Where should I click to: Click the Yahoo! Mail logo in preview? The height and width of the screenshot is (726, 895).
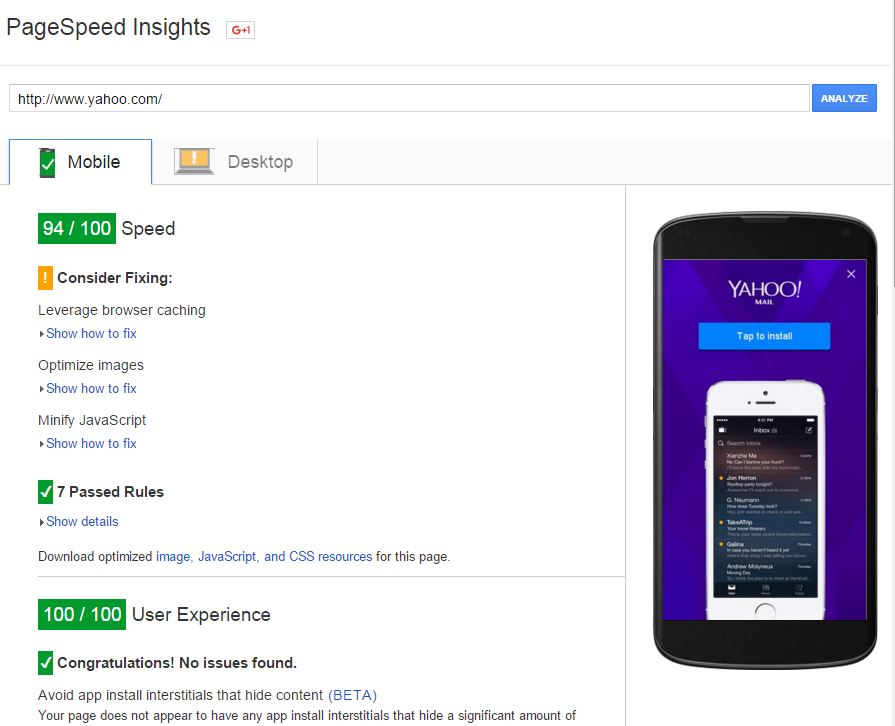tap(764, 292)
